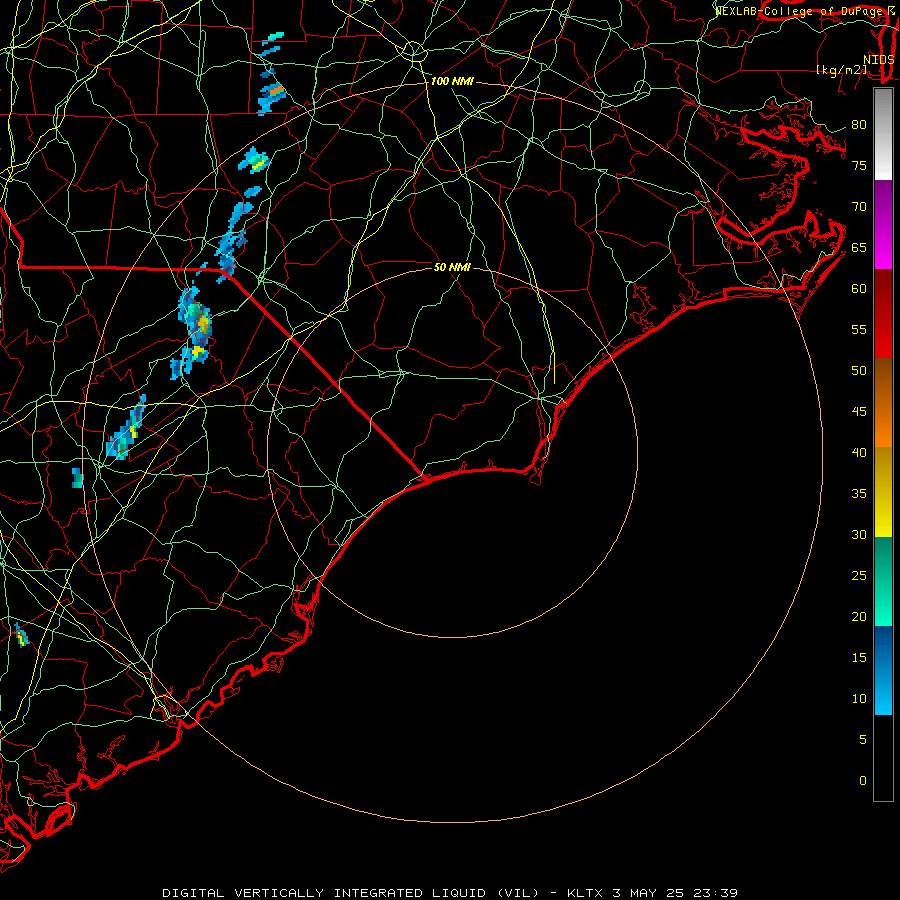
Task: Click the 60 value on the color scale
Action: [x=859, y=289]
